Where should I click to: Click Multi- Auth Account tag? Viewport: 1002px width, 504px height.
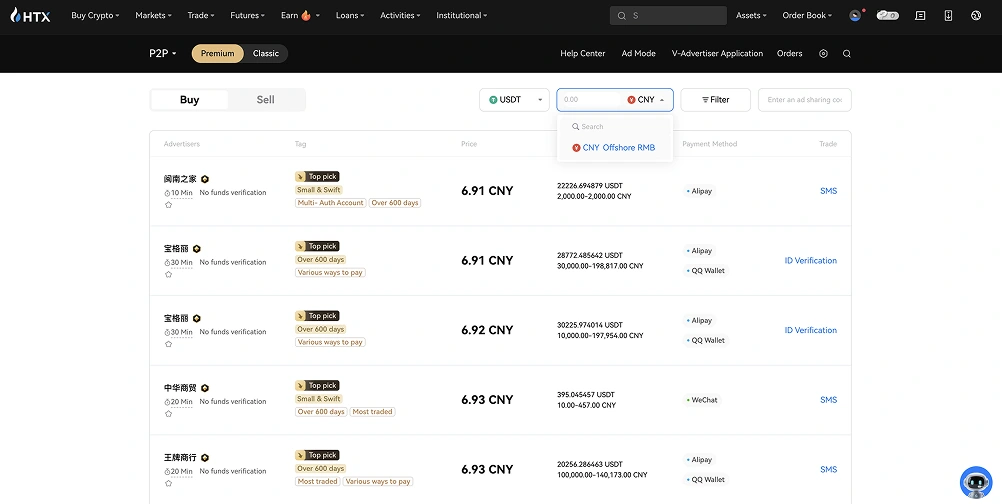point(330,202)
